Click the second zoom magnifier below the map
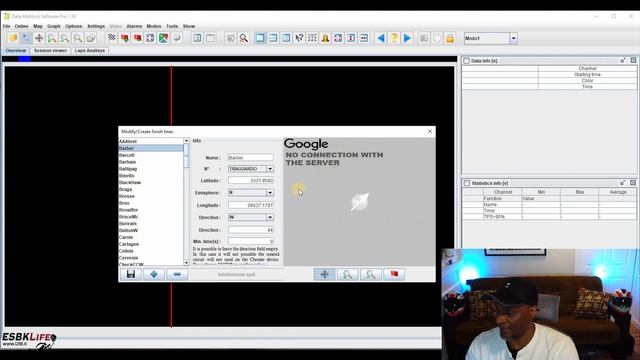 tap(371, 274)
